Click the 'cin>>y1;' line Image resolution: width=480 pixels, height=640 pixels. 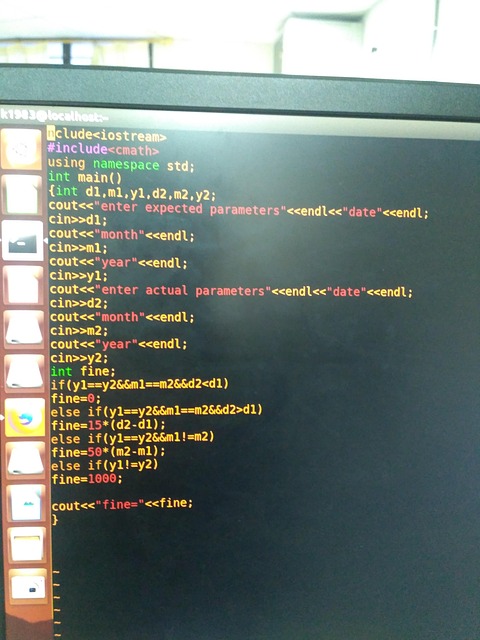pos(79,276)
